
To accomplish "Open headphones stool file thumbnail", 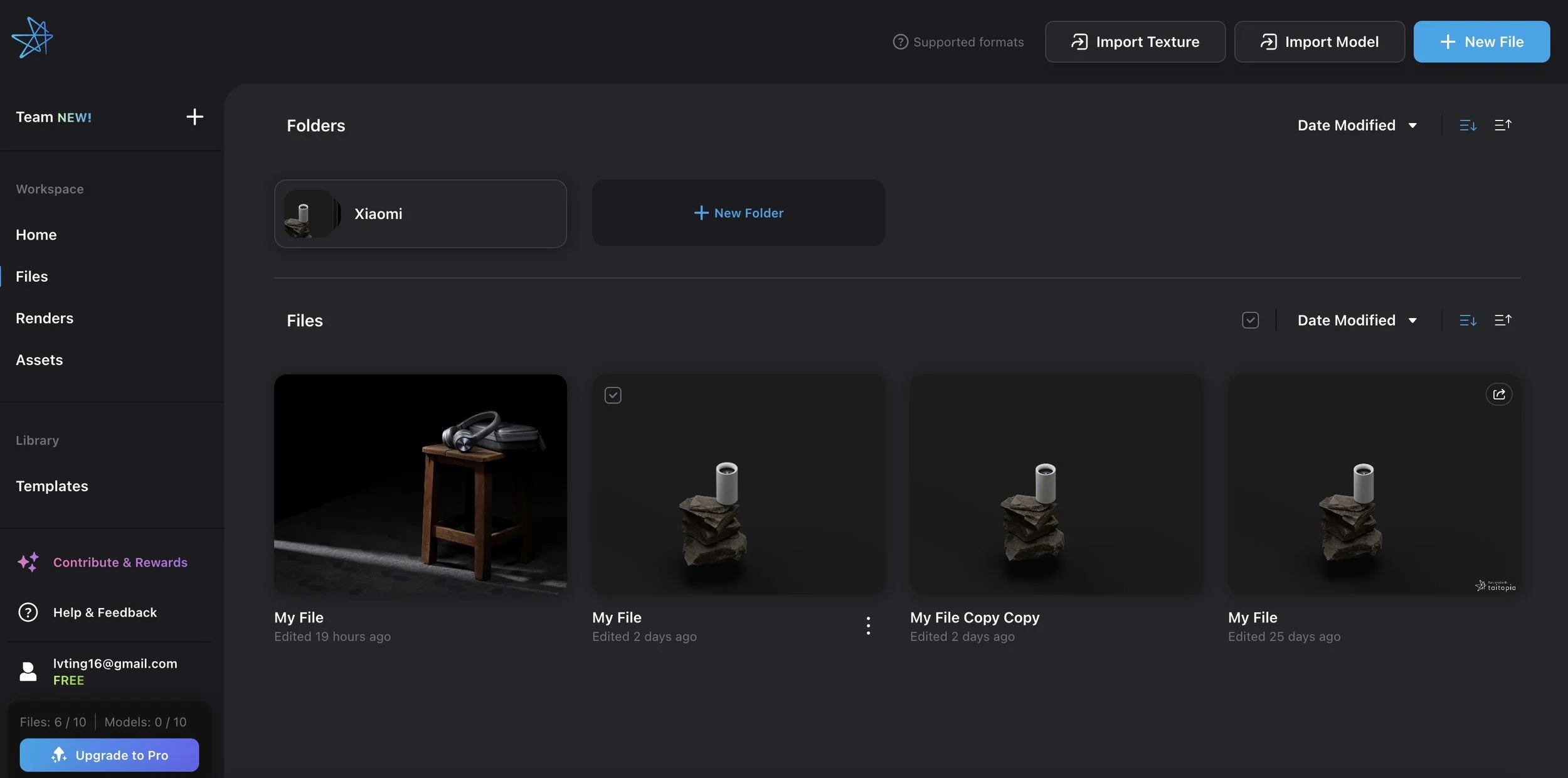I will (x=420, y=484).
